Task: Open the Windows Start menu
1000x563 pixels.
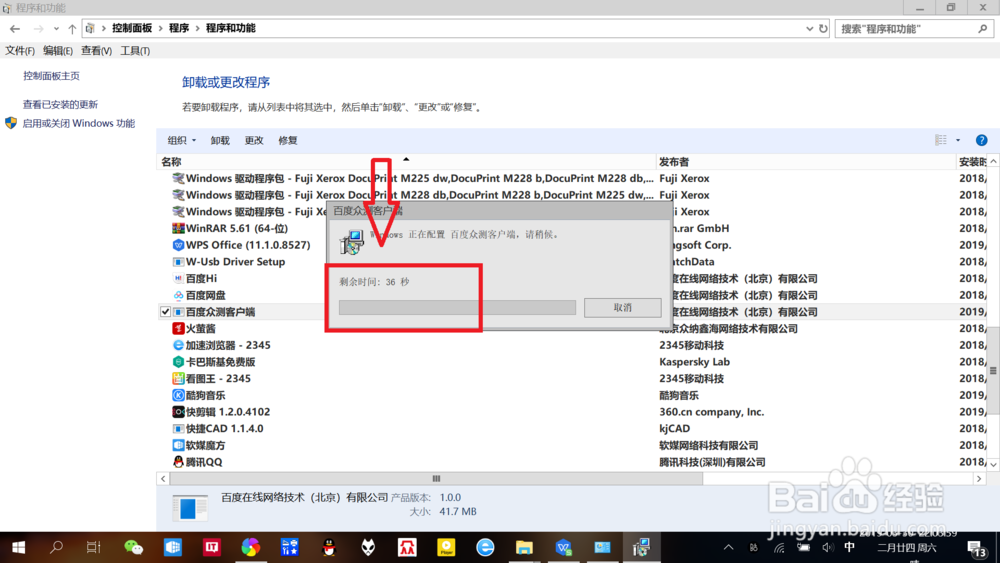Action: pos(18,547)
